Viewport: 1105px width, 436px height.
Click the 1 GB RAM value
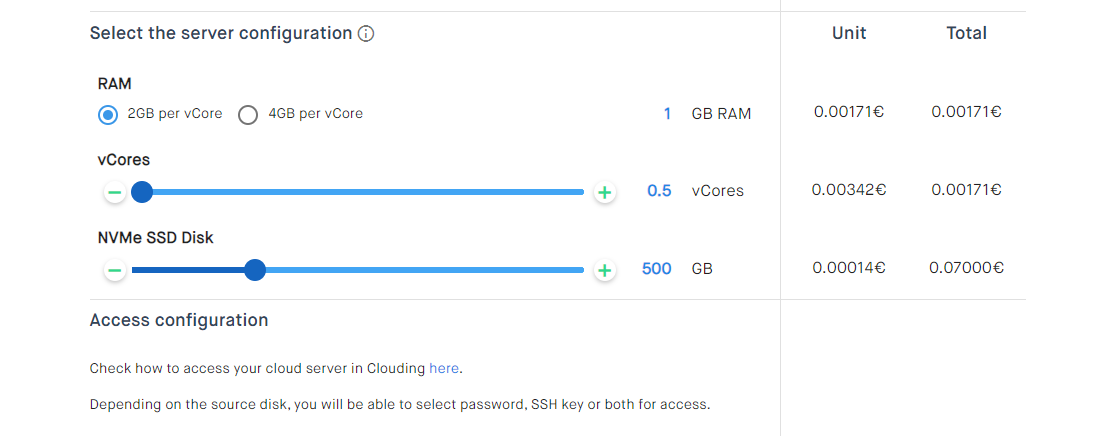click(667, 113)
